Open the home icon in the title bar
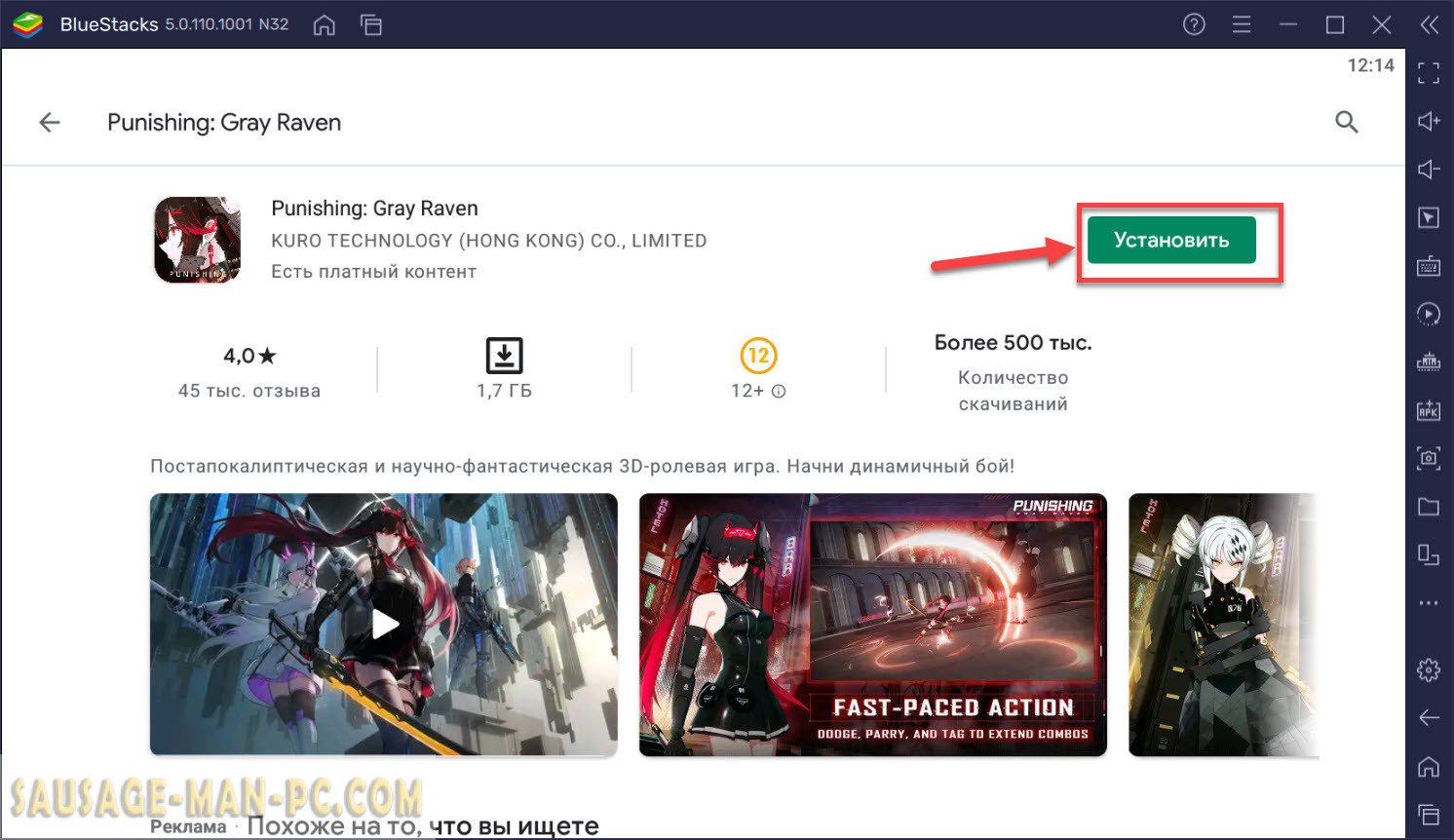This screenshot has height=840, width=1454. point(325,25)
